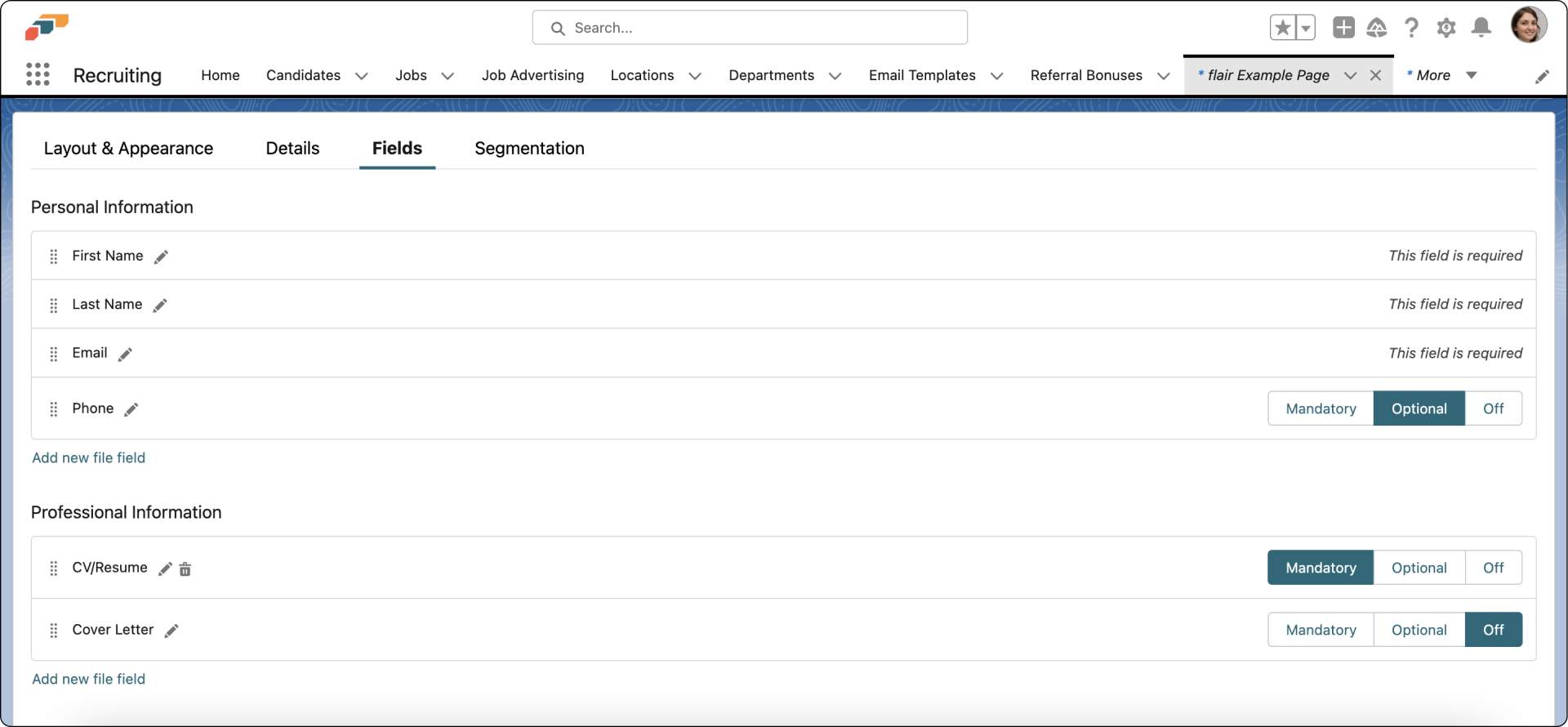Open the Departments nav item

(771, 75)
